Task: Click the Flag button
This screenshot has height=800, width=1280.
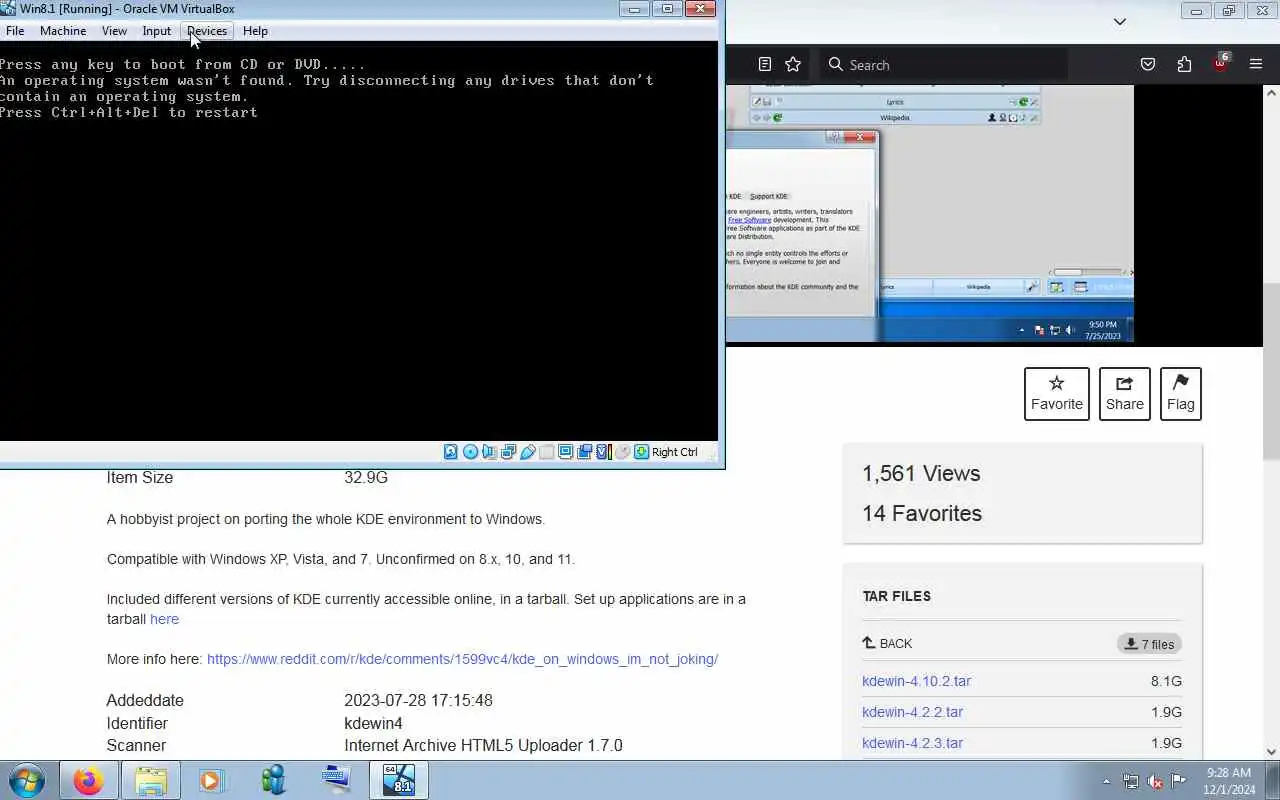Action: click(1181, 394)
